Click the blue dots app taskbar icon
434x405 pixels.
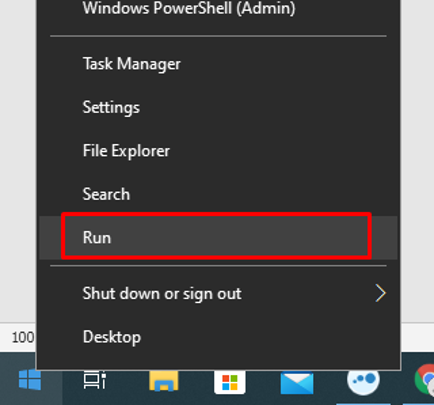pos(363,380)
